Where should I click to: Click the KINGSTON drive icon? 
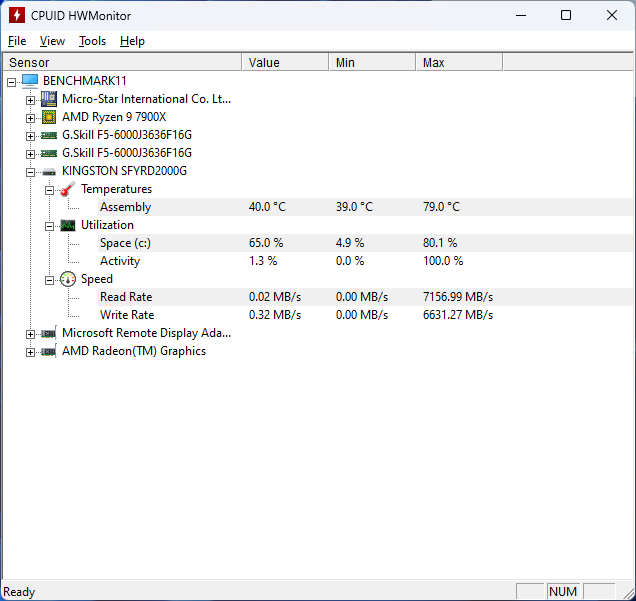(49, 172)
